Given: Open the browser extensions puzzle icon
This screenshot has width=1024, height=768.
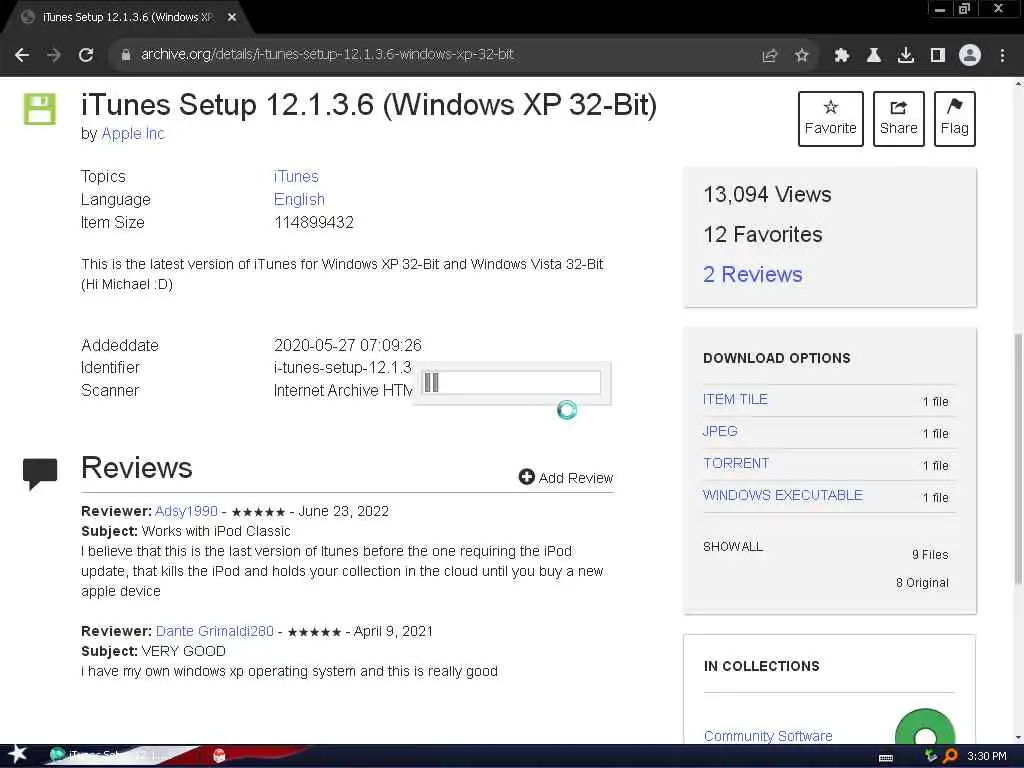Looking at the screenshot, I should 841,56.
